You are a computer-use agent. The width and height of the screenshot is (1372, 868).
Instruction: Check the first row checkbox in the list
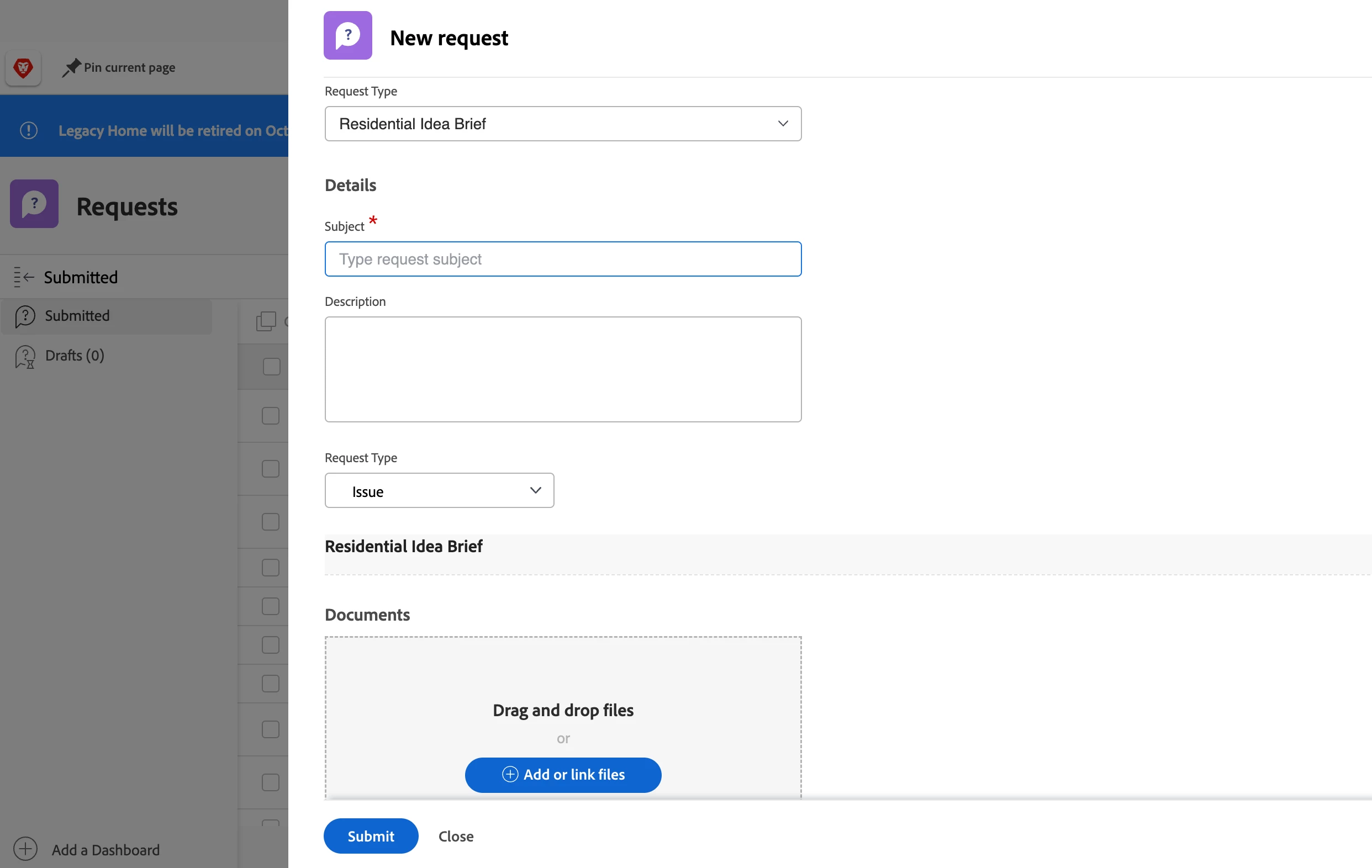271,366
